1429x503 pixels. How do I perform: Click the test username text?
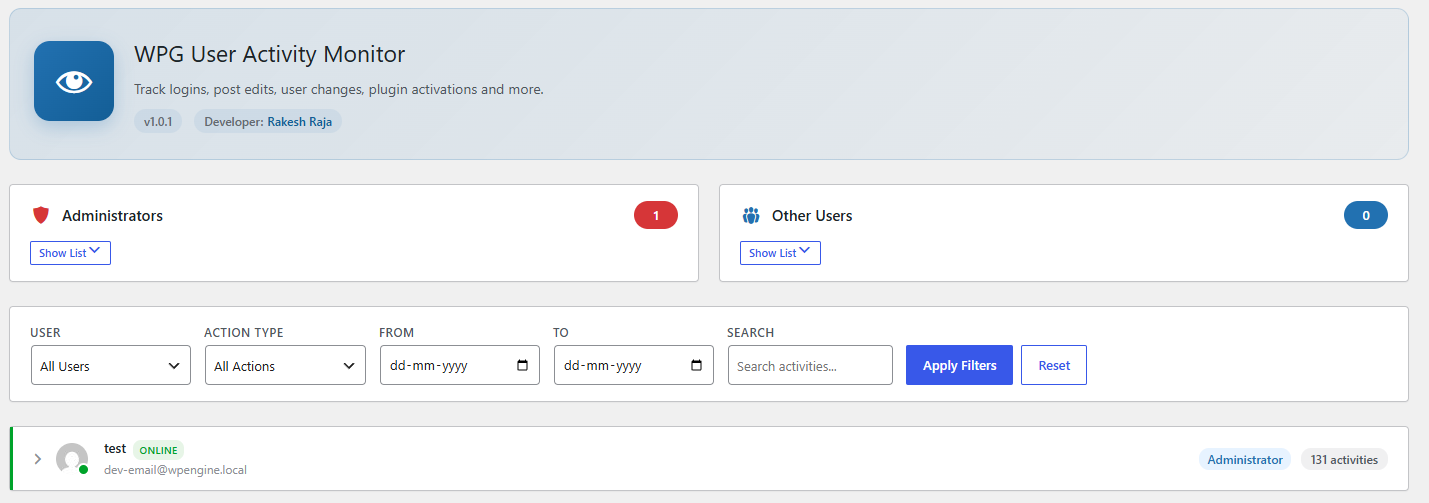click(x=115, y=449)
